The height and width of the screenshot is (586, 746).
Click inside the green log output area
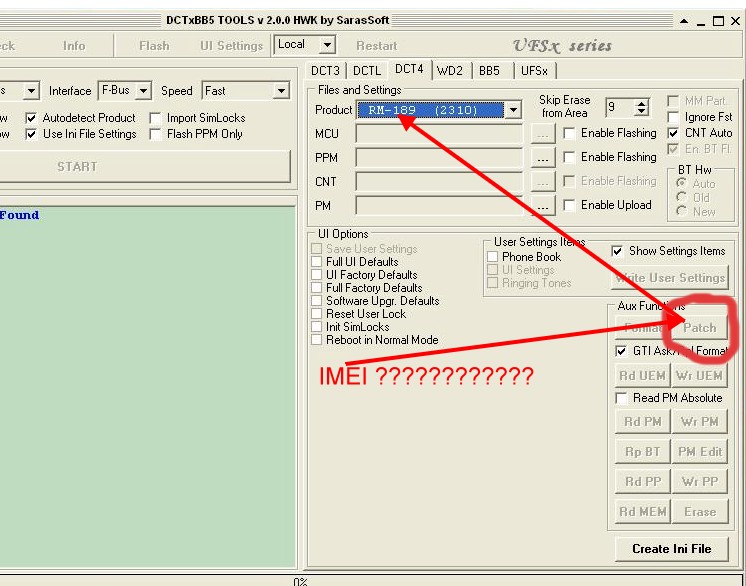[x=147, y=385]
